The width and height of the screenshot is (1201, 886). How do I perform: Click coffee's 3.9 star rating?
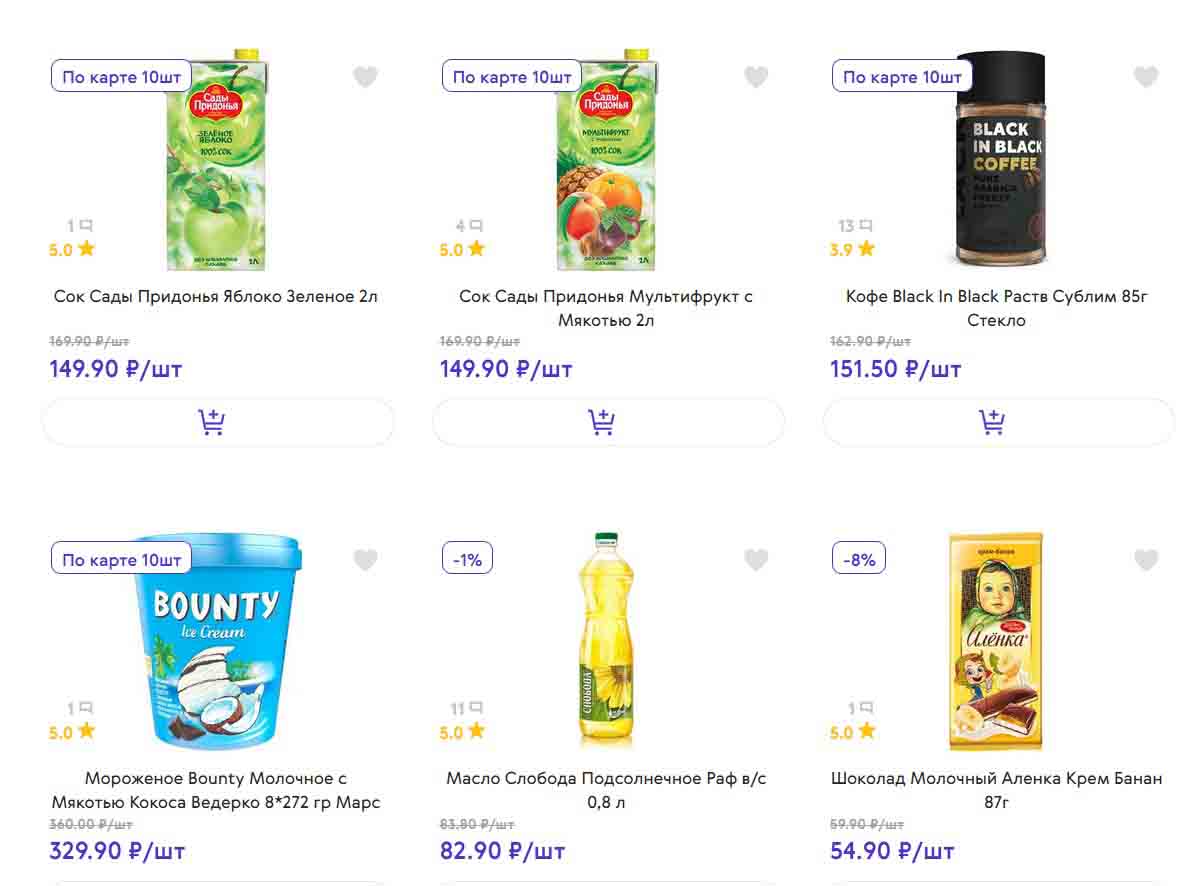coord(852,249)
